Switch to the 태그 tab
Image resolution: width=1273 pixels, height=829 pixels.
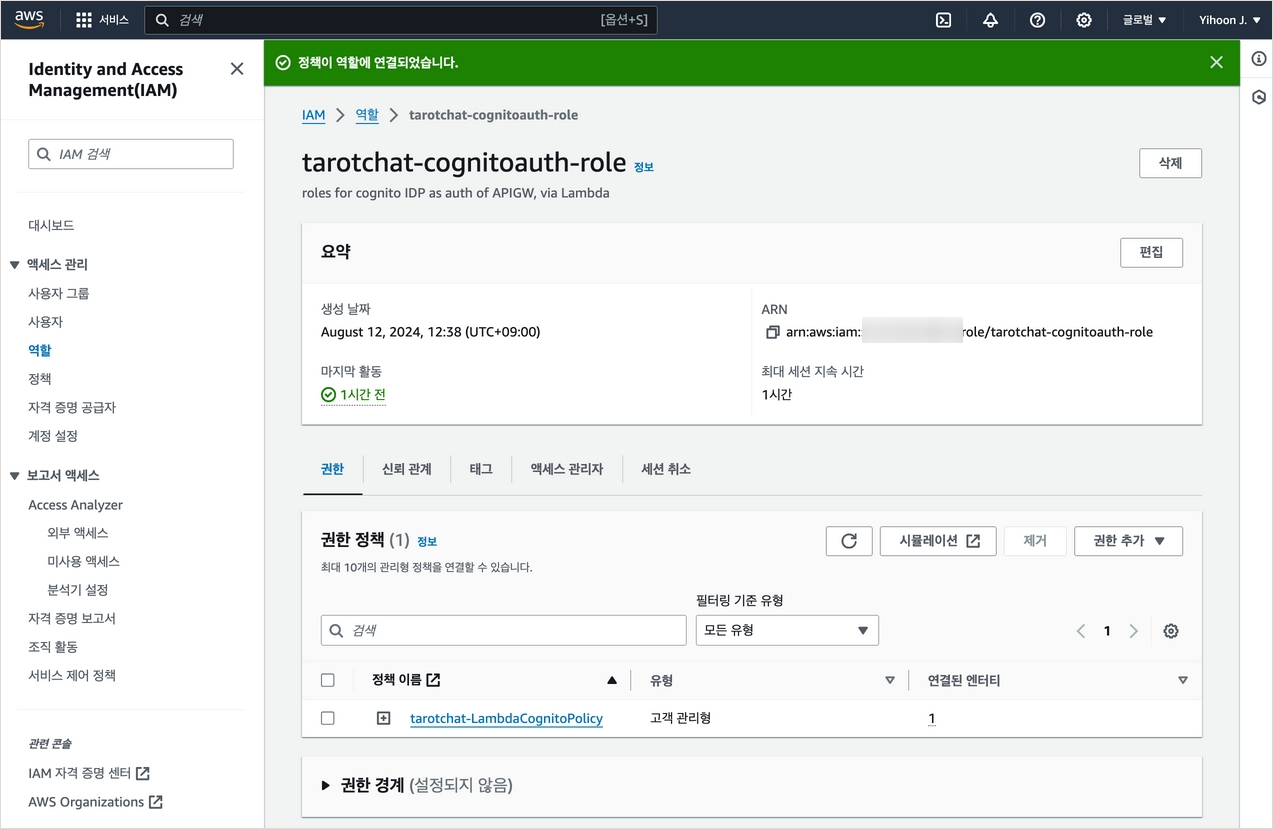tap(481, 469)
